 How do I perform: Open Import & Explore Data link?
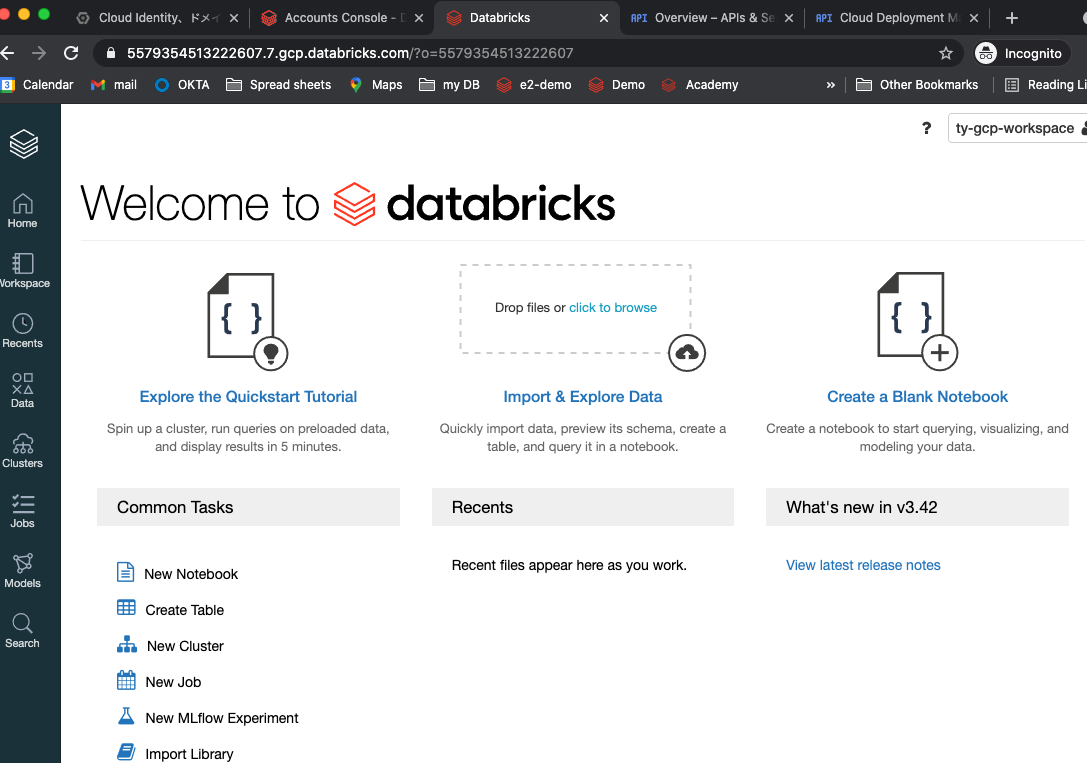582,396
